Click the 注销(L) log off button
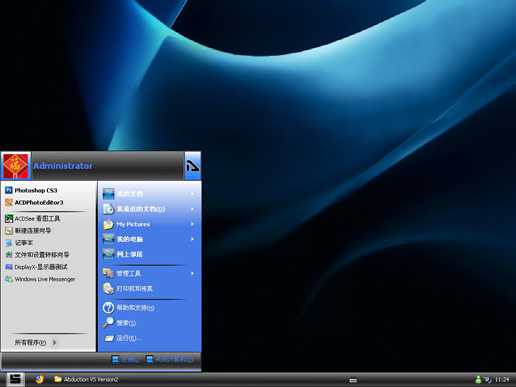Viewport: 516px width, 387px height. [x=125, y=359]
